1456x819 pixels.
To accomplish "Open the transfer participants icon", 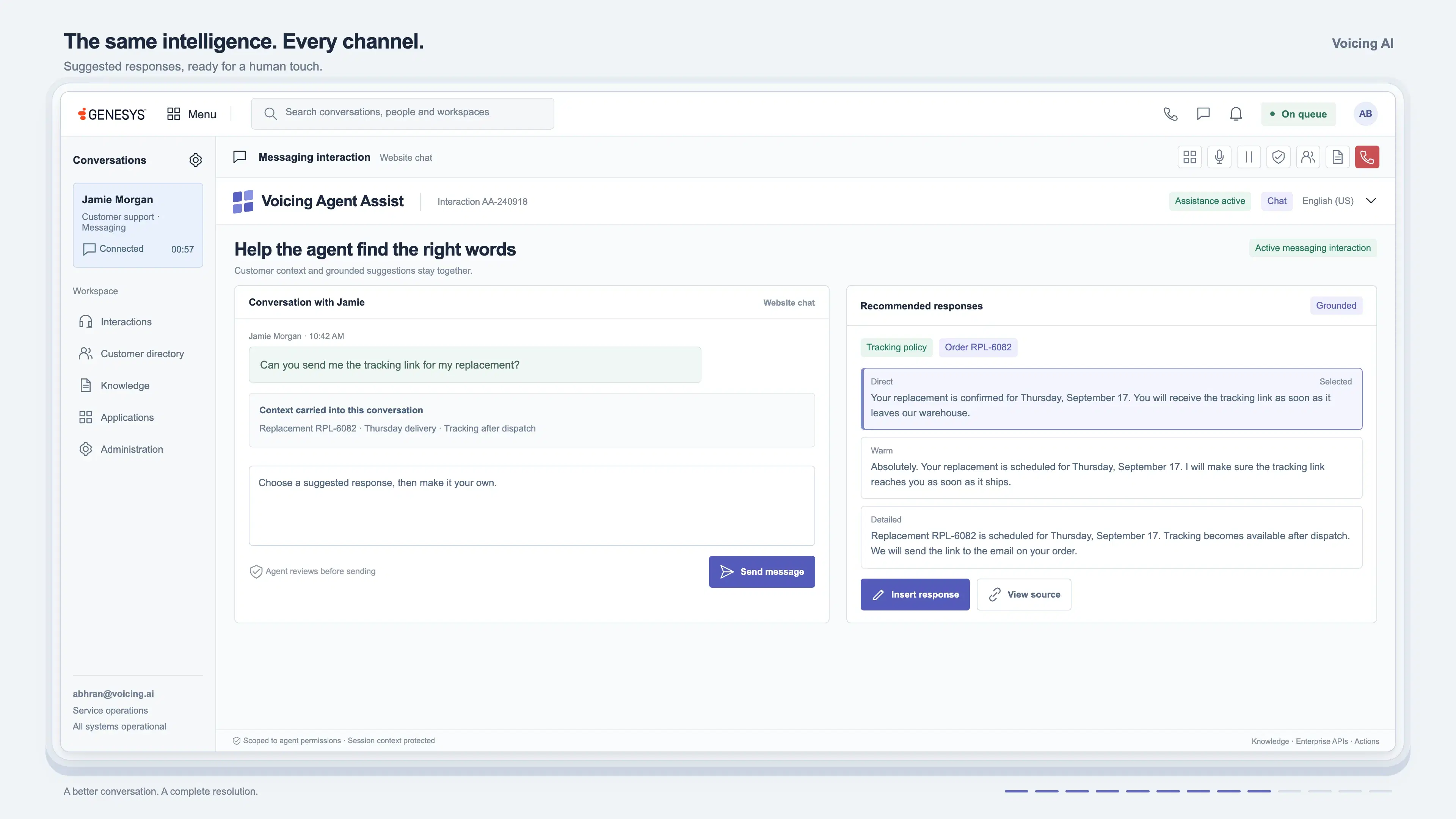I will pyautogui.click(x=1308, y=157).
